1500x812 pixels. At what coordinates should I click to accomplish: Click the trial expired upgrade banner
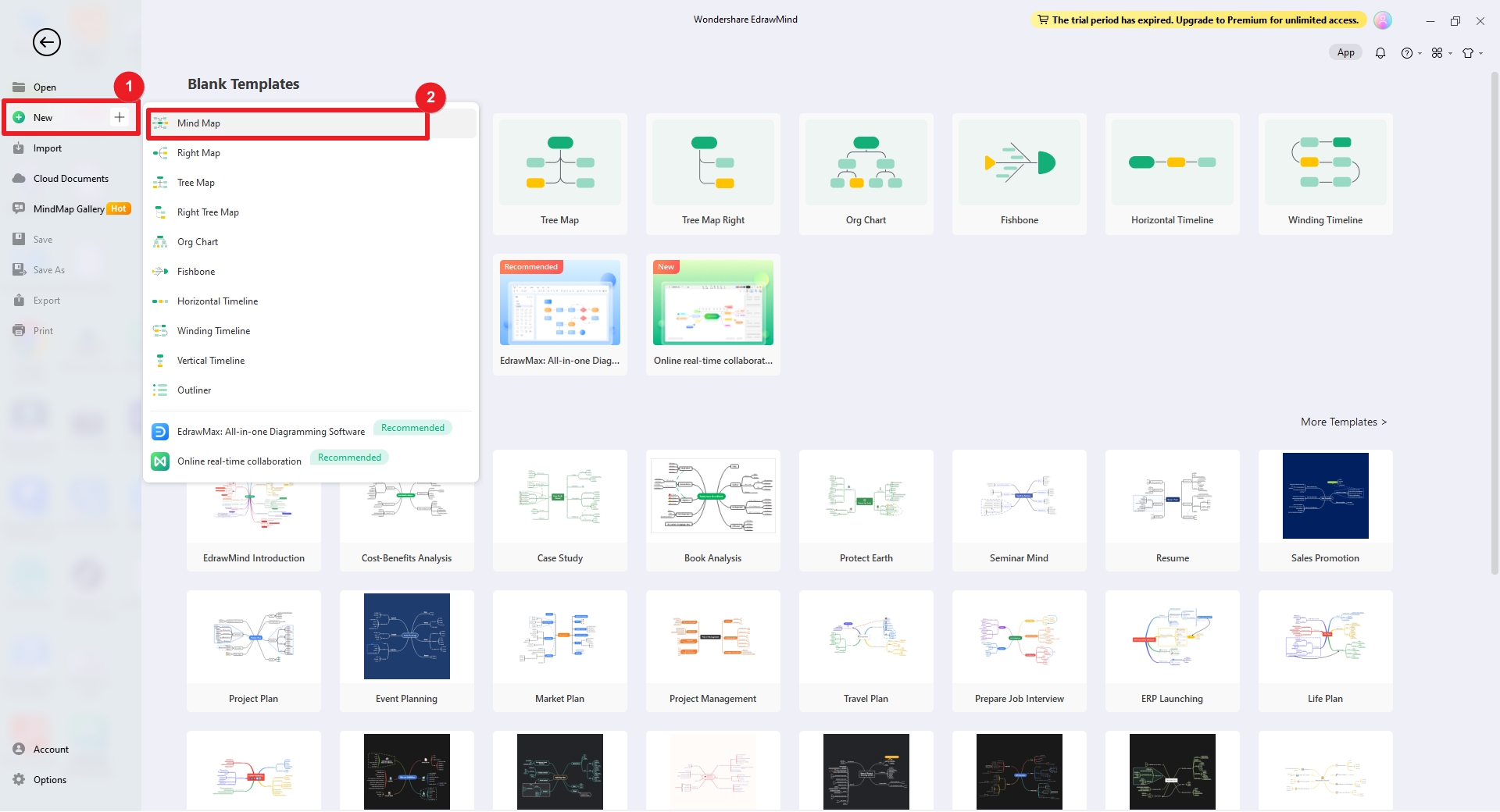1198,20
